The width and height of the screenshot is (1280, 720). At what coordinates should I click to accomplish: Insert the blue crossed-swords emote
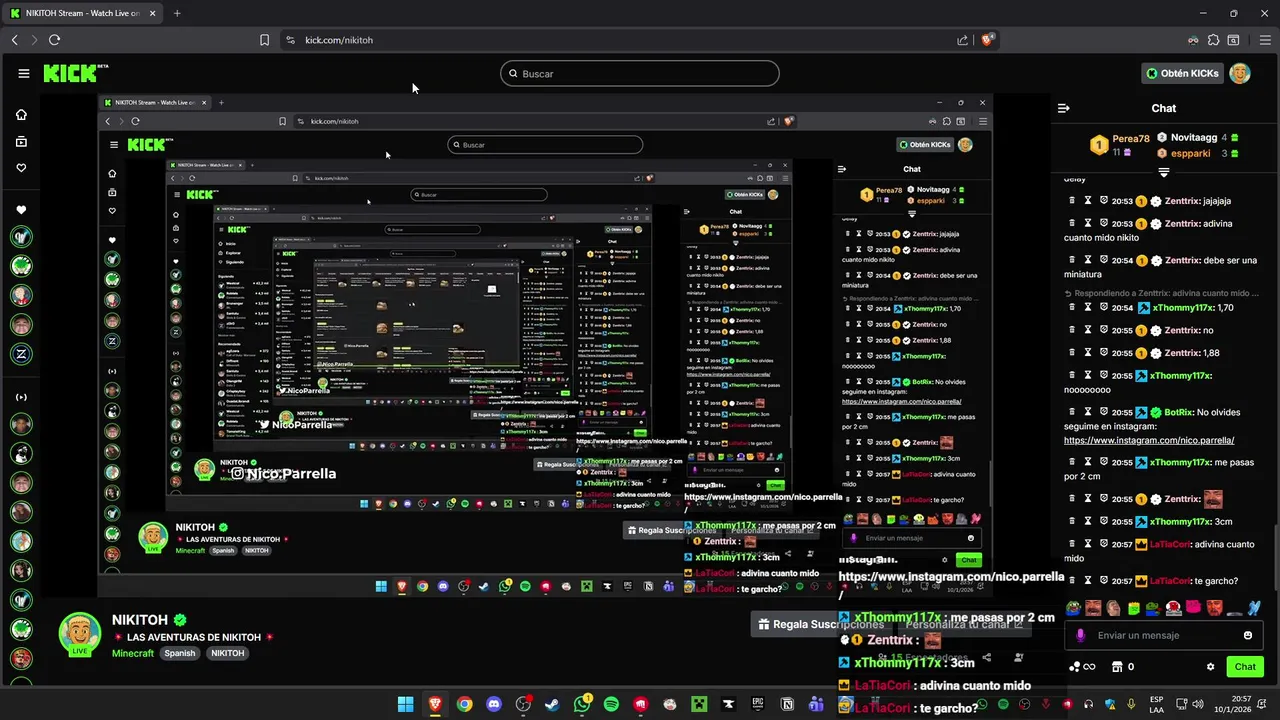(1254, 608)
